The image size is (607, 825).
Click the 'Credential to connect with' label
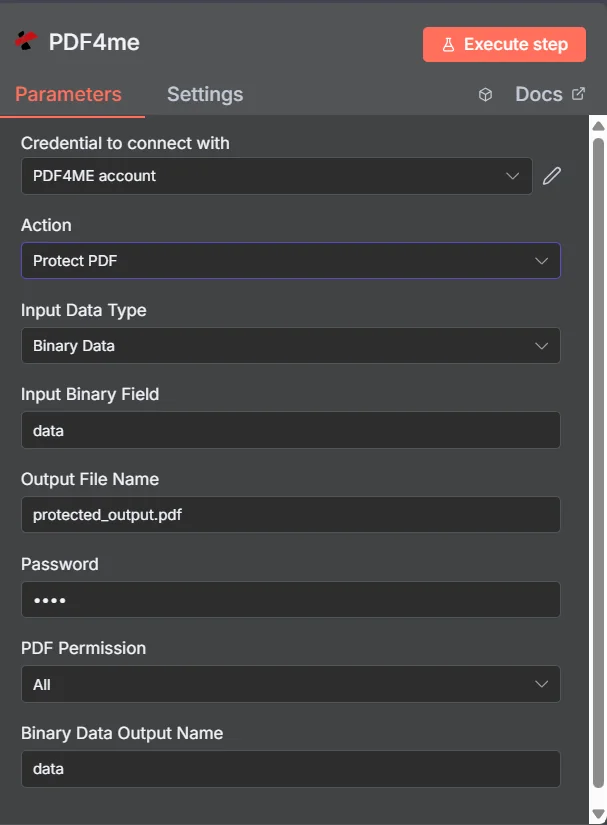pos(125,143)
